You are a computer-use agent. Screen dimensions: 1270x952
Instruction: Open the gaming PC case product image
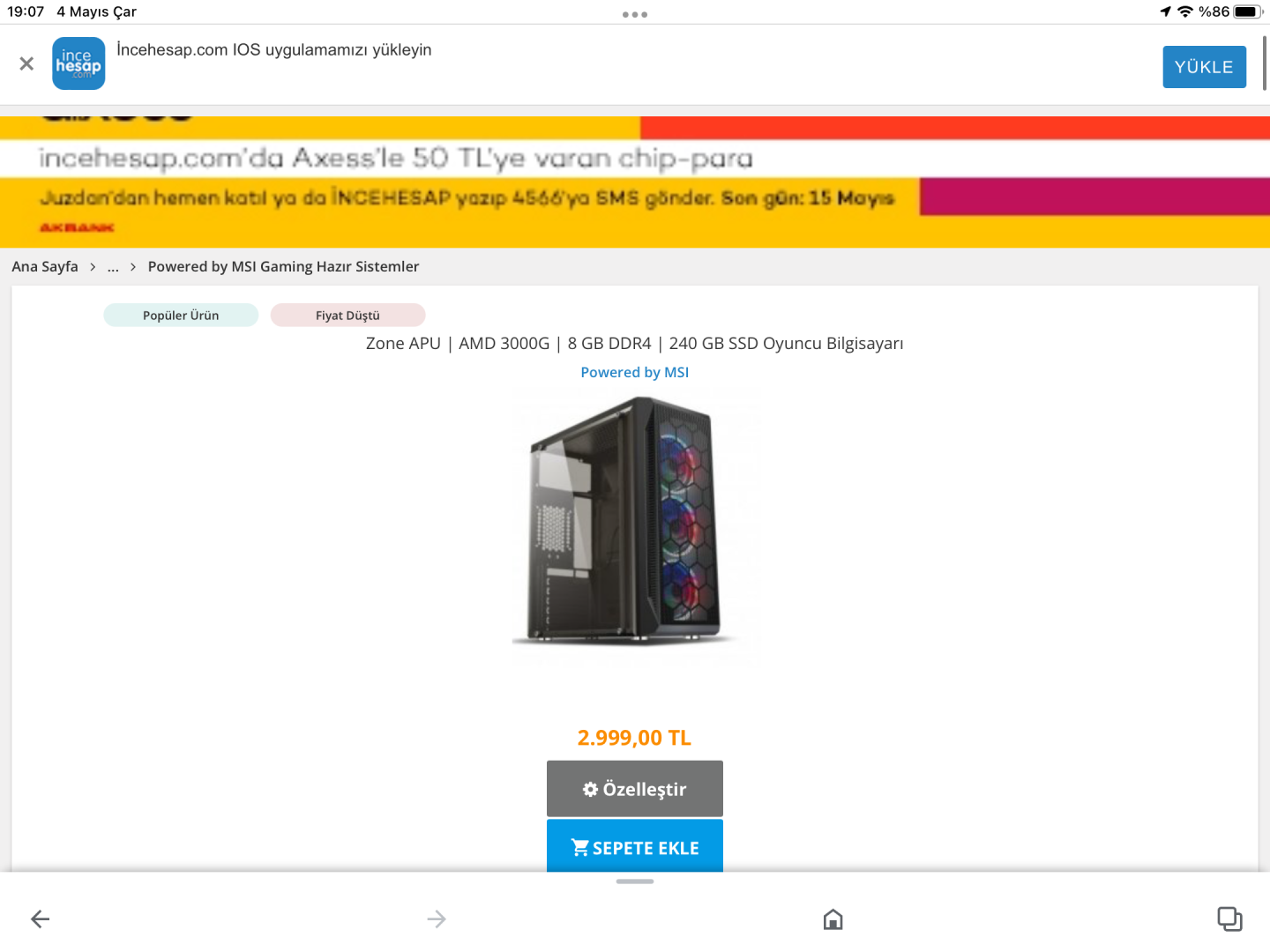click(633, 524)
